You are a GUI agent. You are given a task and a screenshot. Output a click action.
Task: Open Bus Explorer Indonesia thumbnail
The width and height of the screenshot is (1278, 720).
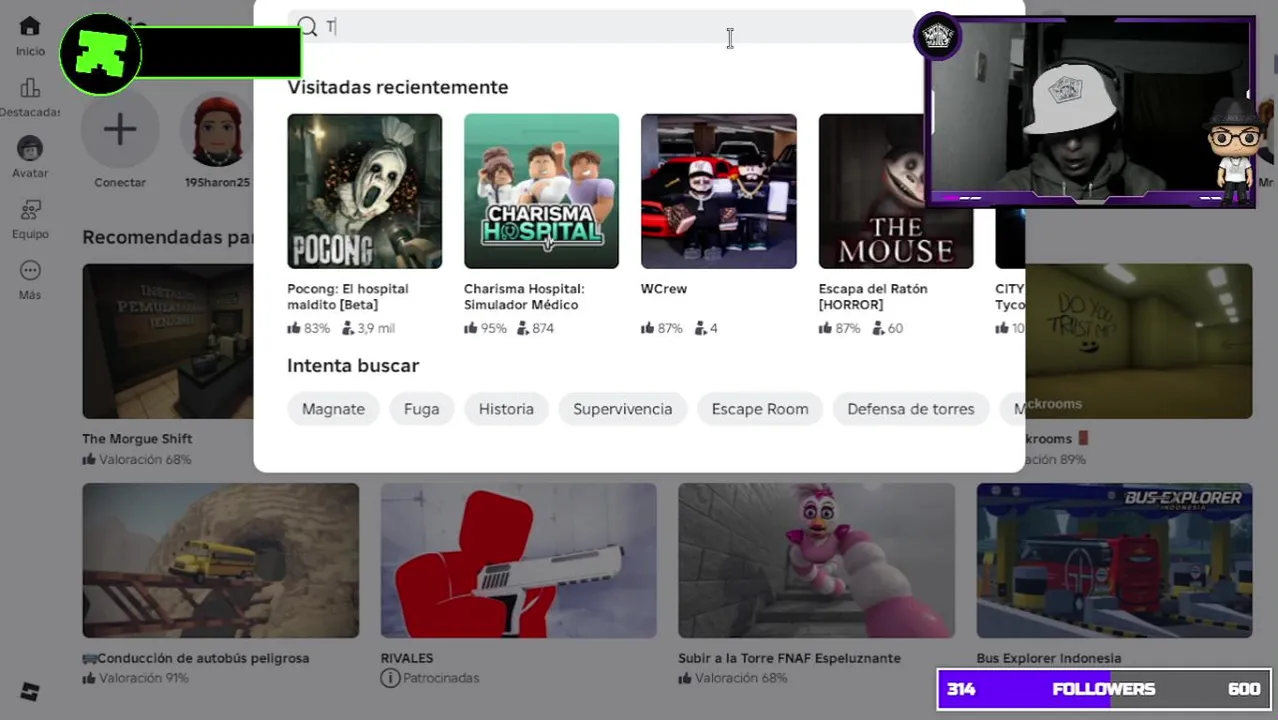pyautogui.click(x=1114, y=560)
